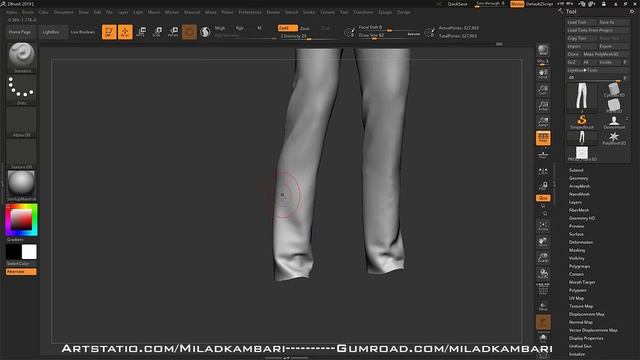Screen dimensions: 640x360
Task: Click the Zoom3D view icon
Action: [543, 258]
